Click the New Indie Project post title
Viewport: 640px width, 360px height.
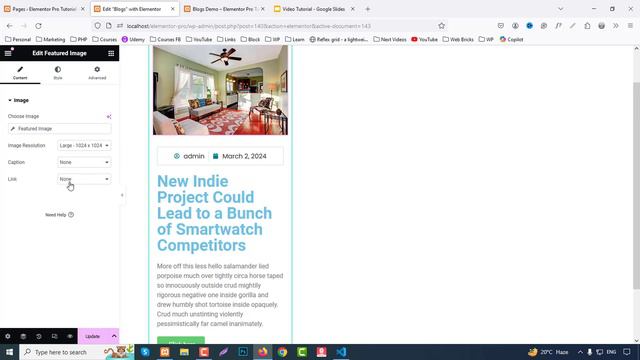[214, 213]
